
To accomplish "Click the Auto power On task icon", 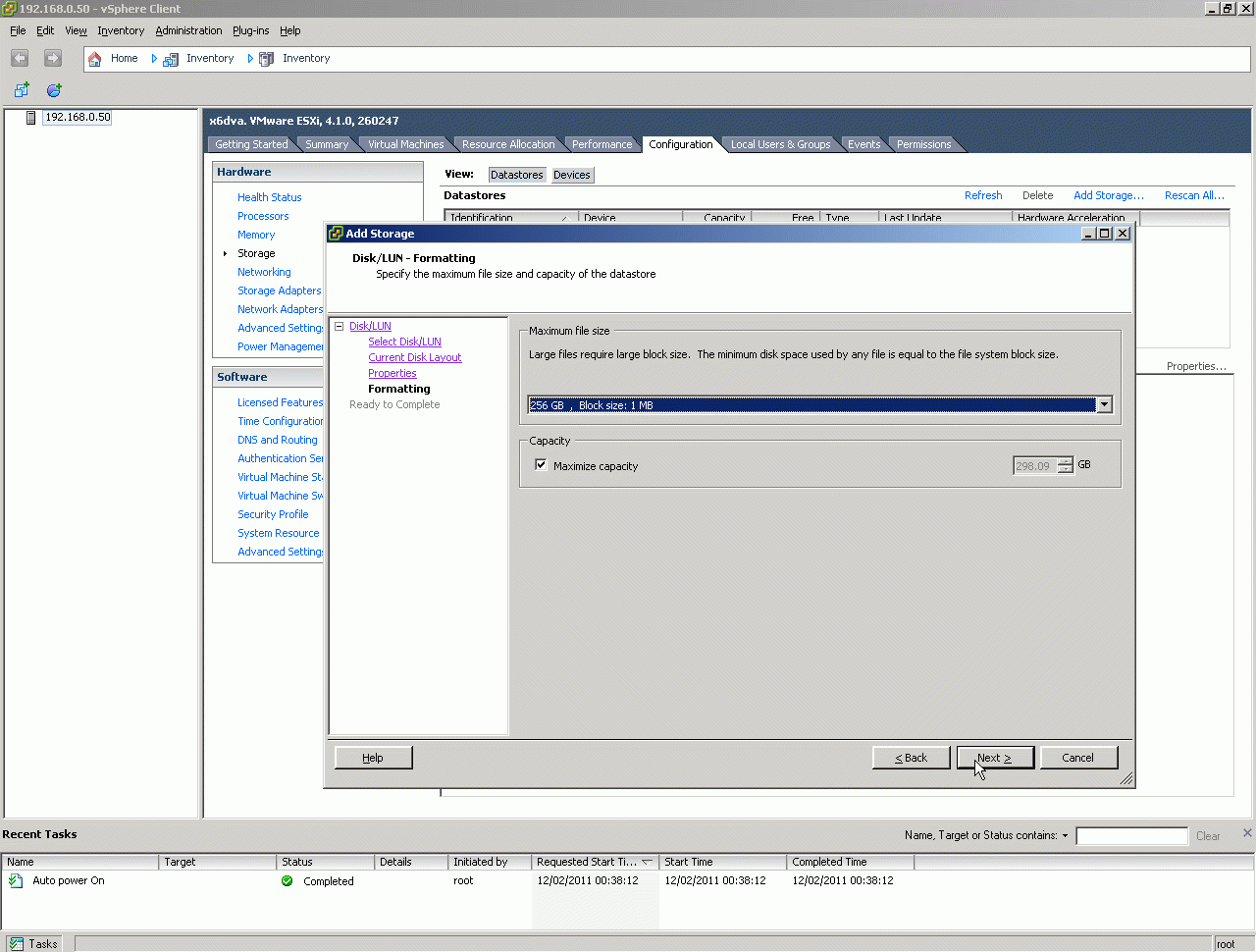I will pyautogui.click(x=16, y=881).
